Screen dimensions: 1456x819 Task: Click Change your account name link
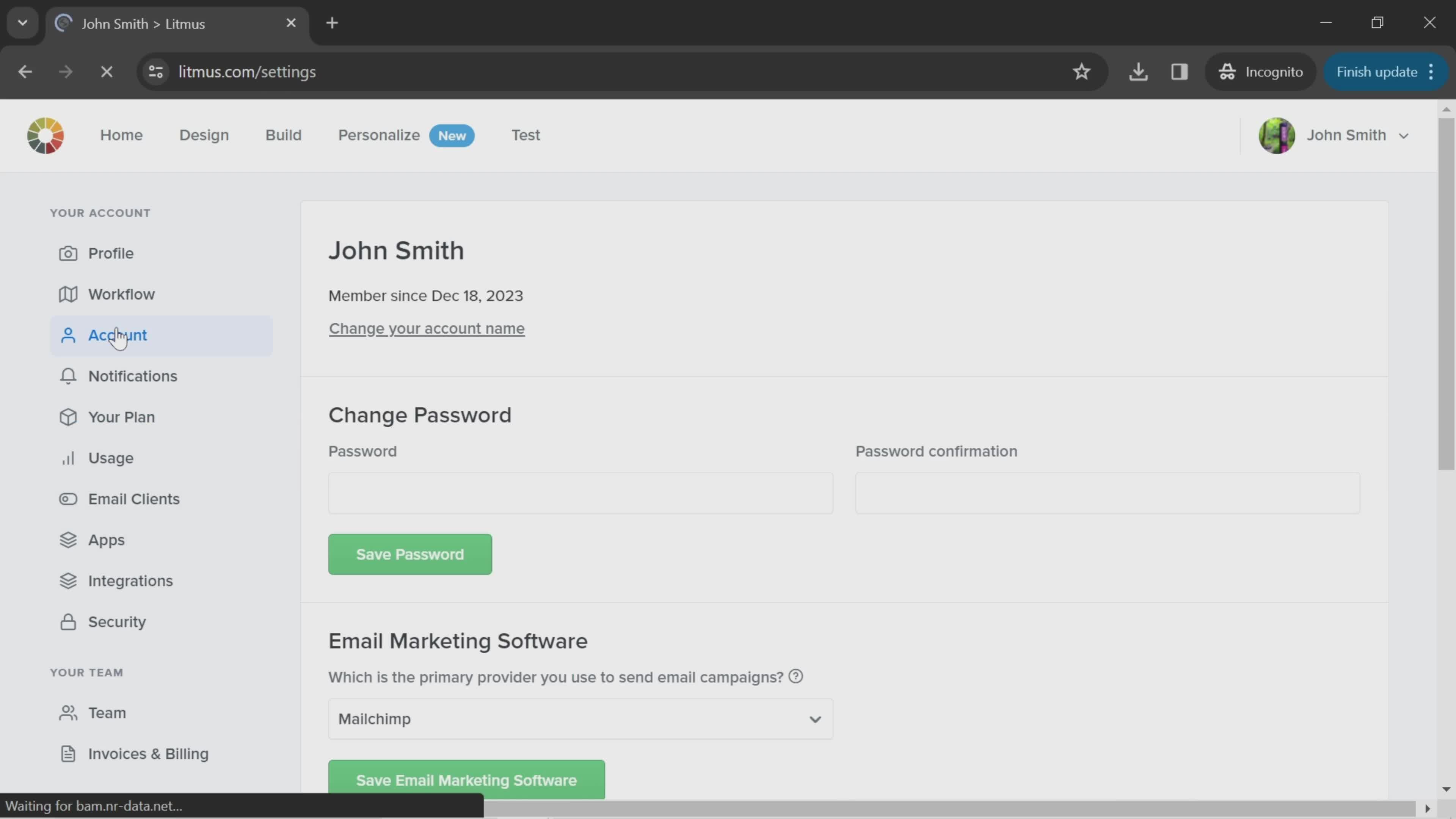tap(427, 328)
